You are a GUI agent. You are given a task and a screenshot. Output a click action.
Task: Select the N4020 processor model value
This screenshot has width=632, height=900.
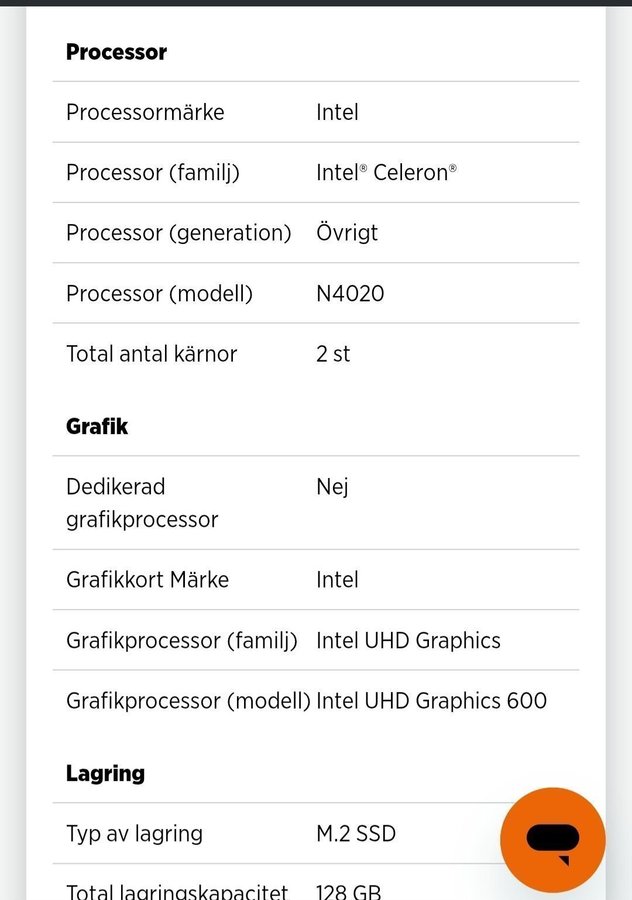(x=350, y=294)
